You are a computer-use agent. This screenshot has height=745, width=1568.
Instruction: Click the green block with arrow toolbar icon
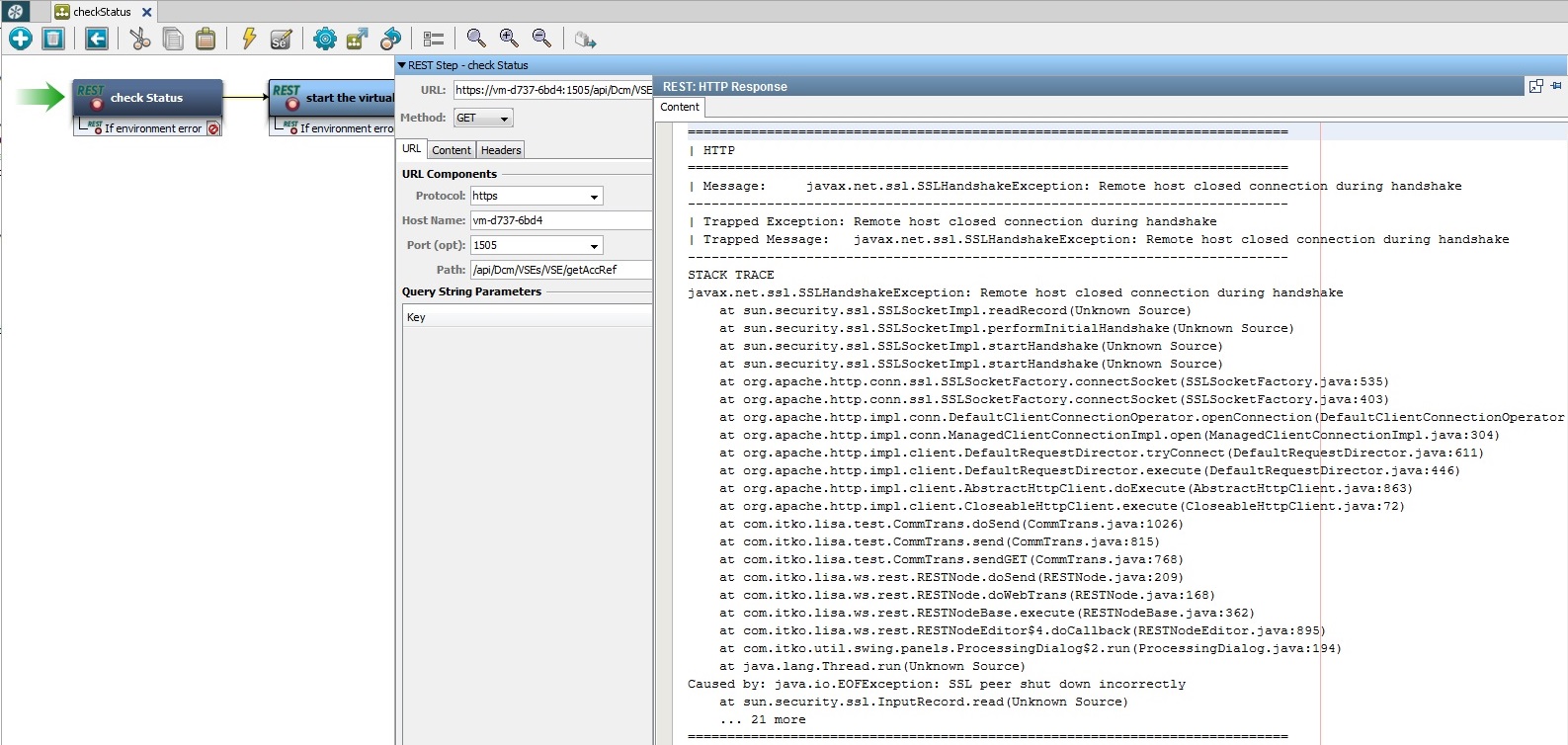click(x=357, y=39)
